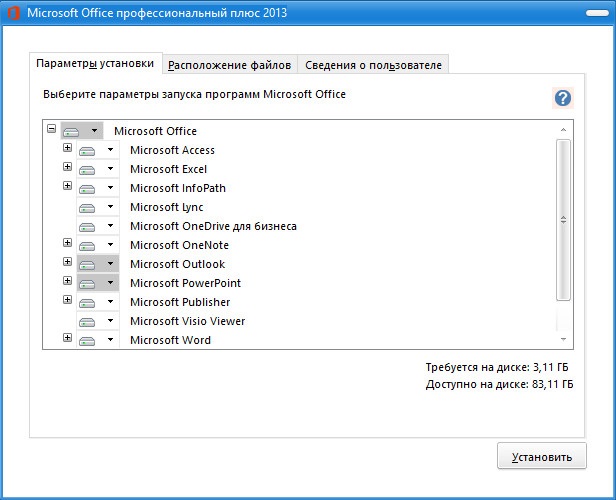
Task: Expand the Microsoft Access tree node
Action: coord(67,149)
